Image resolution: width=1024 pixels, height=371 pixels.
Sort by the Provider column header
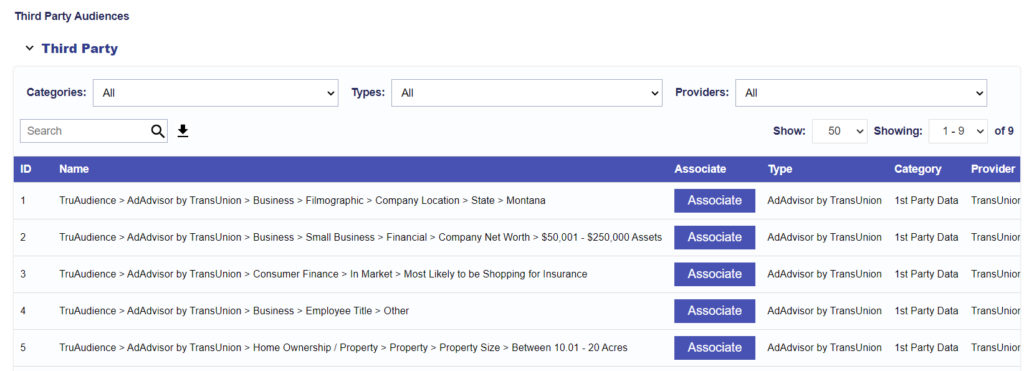click(x=993, y=169)
